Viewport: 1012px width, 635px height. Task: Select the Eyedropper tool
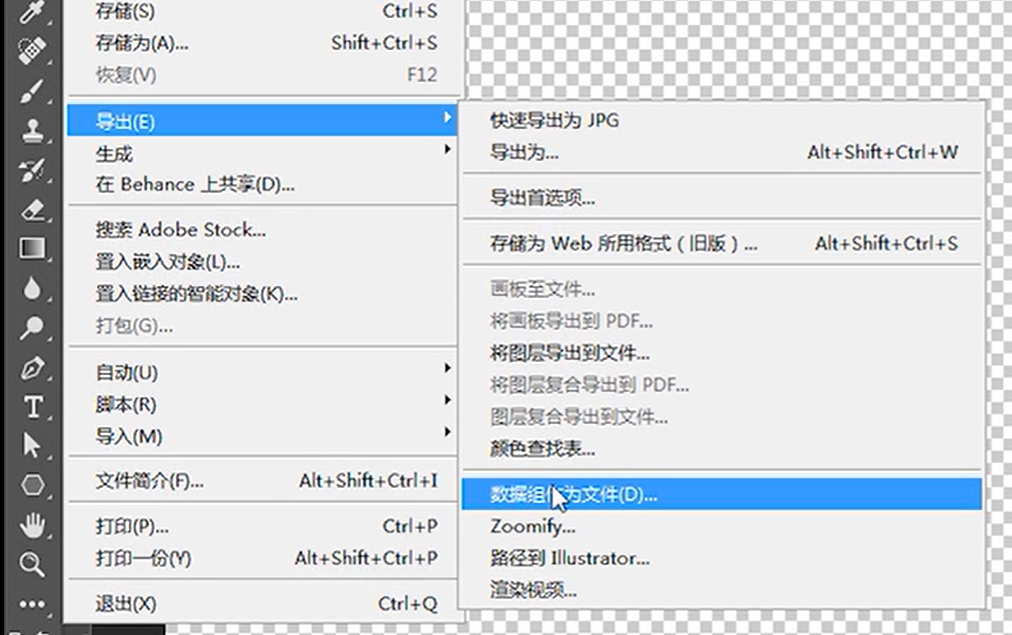(31, 11)
